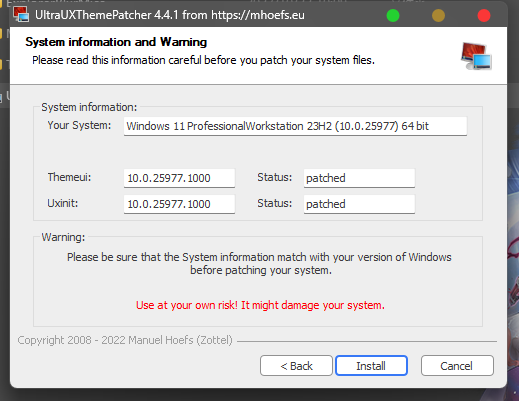
Task: Click the 'System information and Warning' heading
Action: tap(116, 42)
